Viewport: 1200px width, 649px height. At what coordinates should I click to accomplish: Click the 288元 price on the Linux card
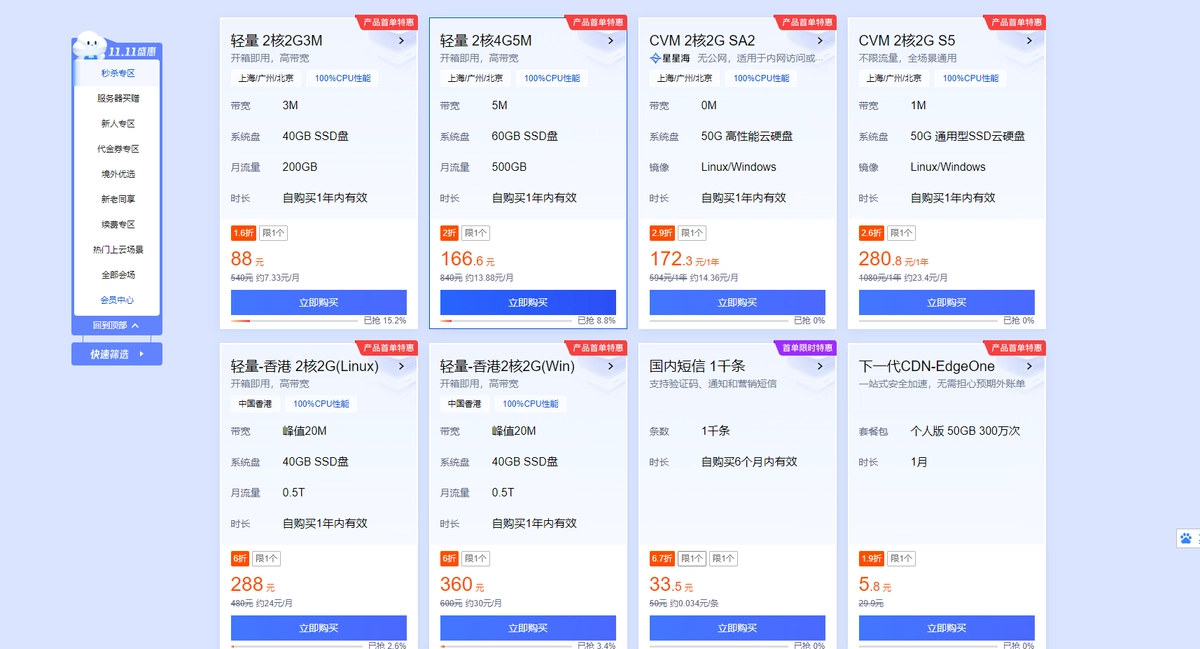[x=253, y=585]
